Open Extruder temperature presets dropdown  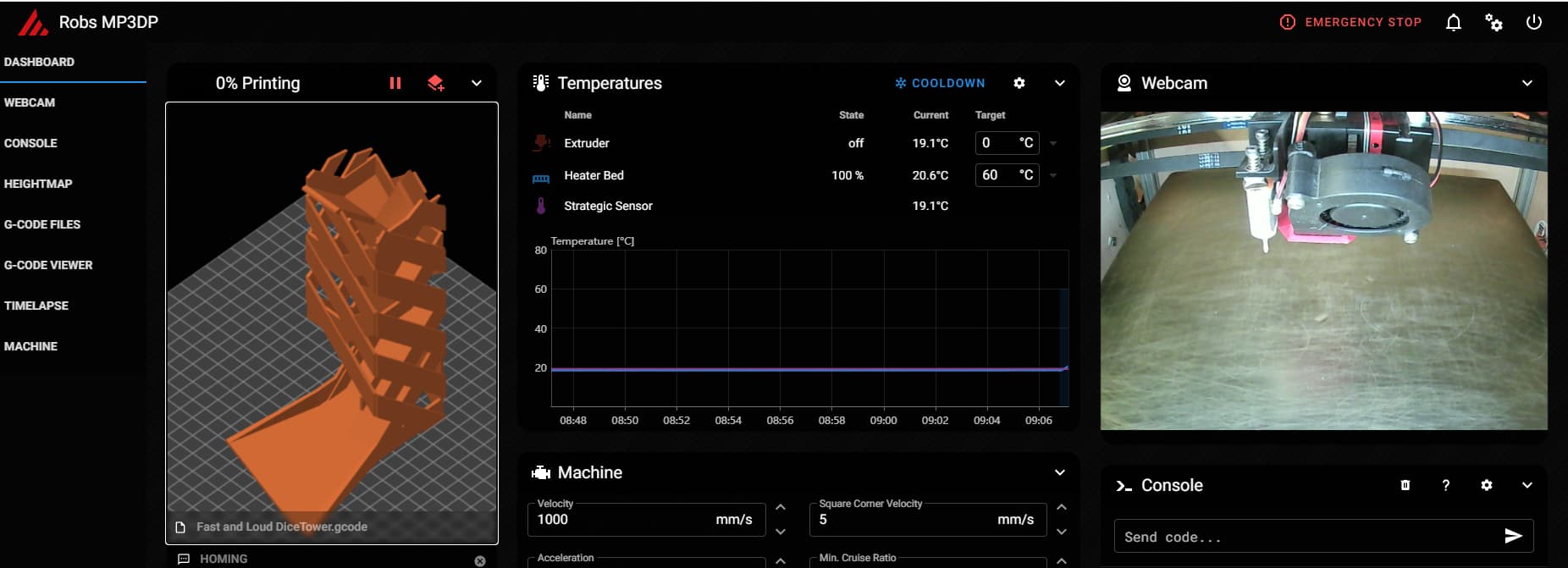(x=1053, y=144)
